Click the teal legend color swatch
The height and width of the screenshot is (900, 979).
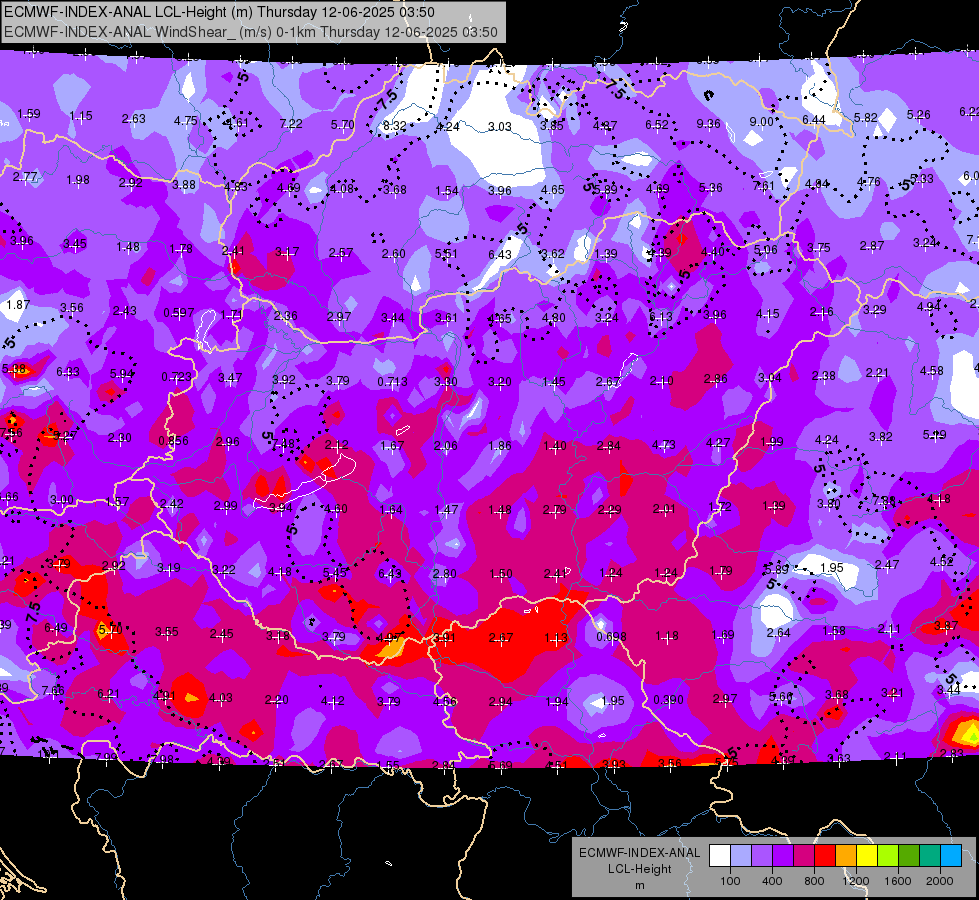930,856
